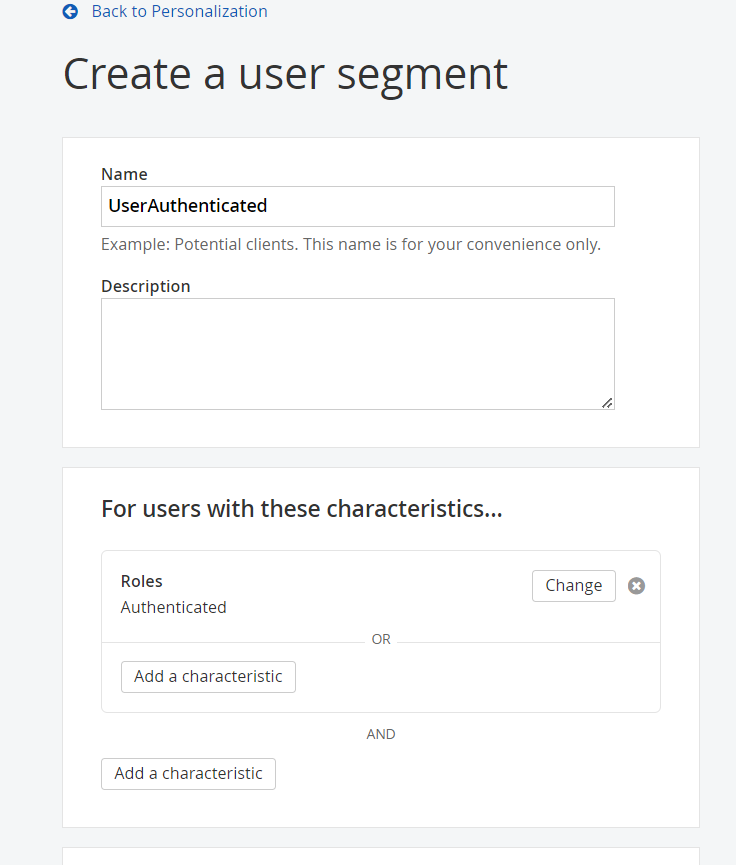Click into the Description text area
This screenshot has height=865, width=736.
358,354
